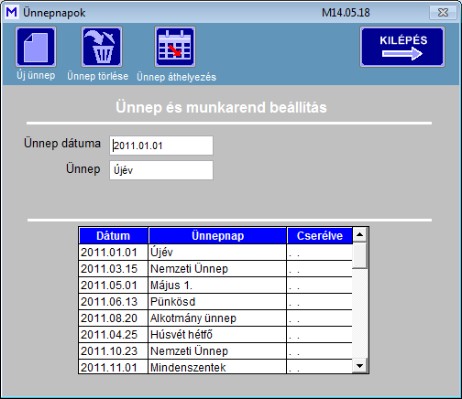
Task: Select the Cserélve column header
Action: point(320,236)
